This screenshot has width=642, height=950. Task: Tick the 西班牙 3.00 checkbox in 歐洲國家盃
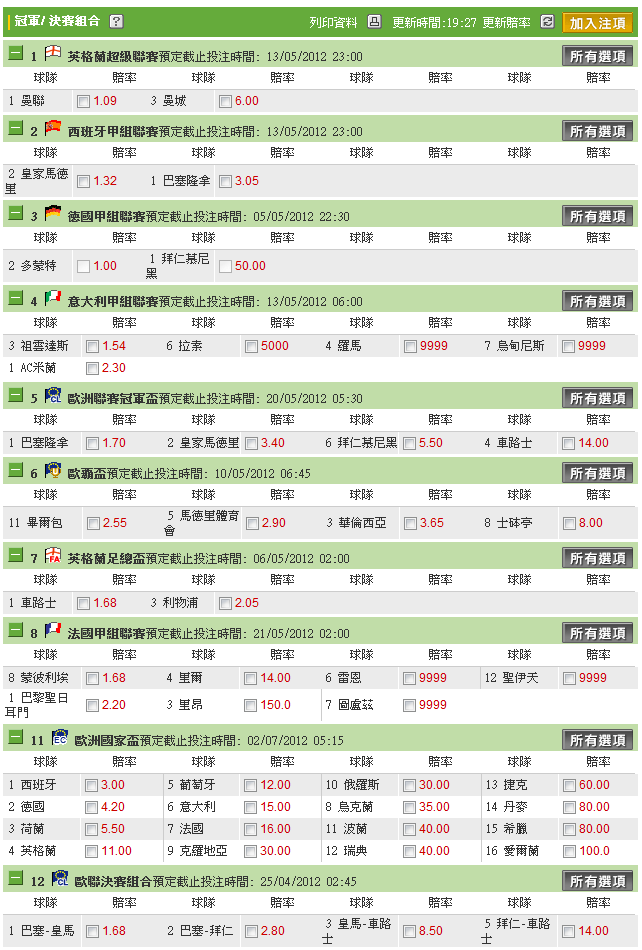pos(91,786)
